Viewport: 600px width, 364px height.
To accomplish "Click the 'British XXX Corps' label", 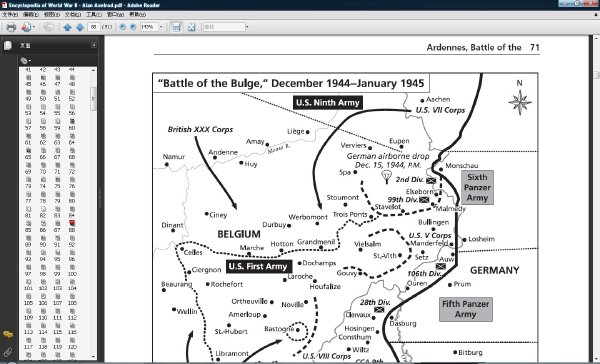I will [x=200, y=129].
